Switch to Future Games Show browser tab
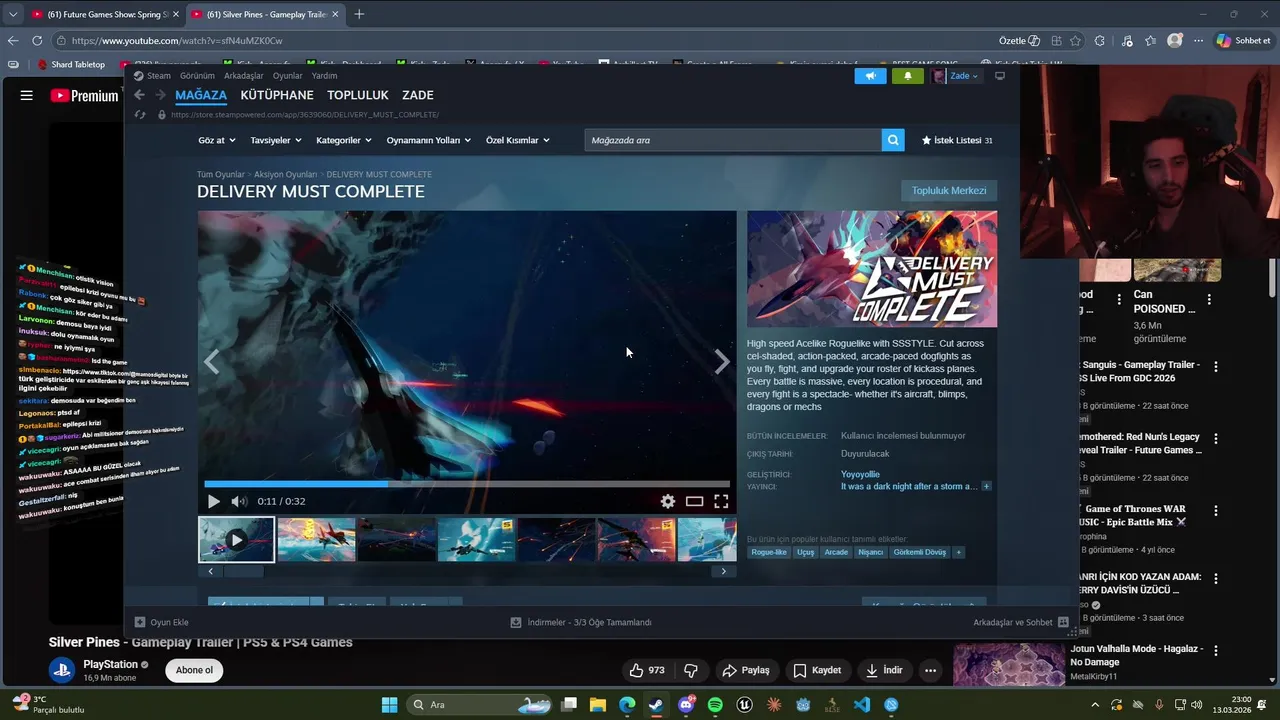 pyautogui.click(x=105, y=14)
